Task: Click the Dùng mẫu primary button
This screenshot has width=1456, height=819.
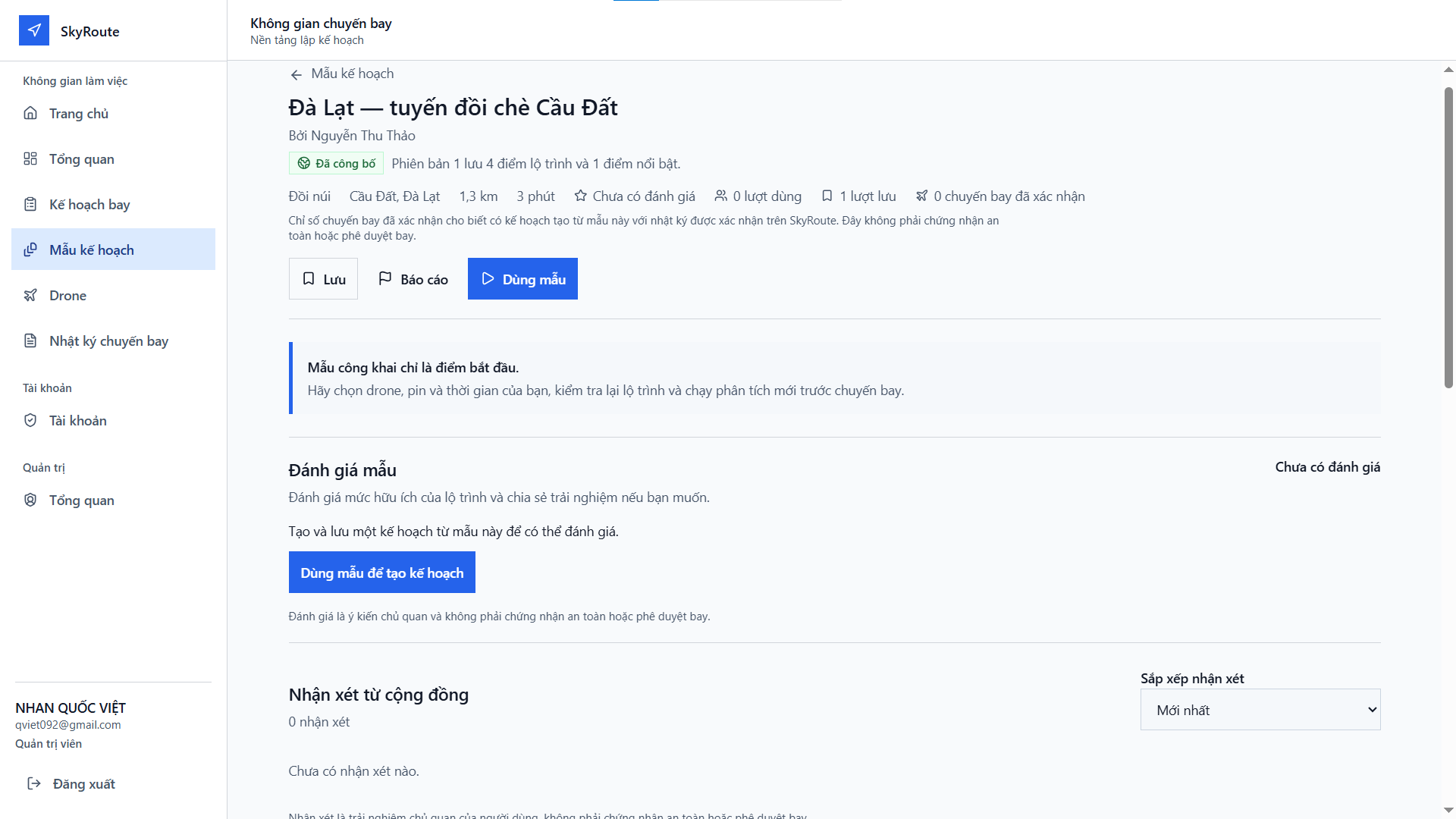Action: tap(522, 278)
